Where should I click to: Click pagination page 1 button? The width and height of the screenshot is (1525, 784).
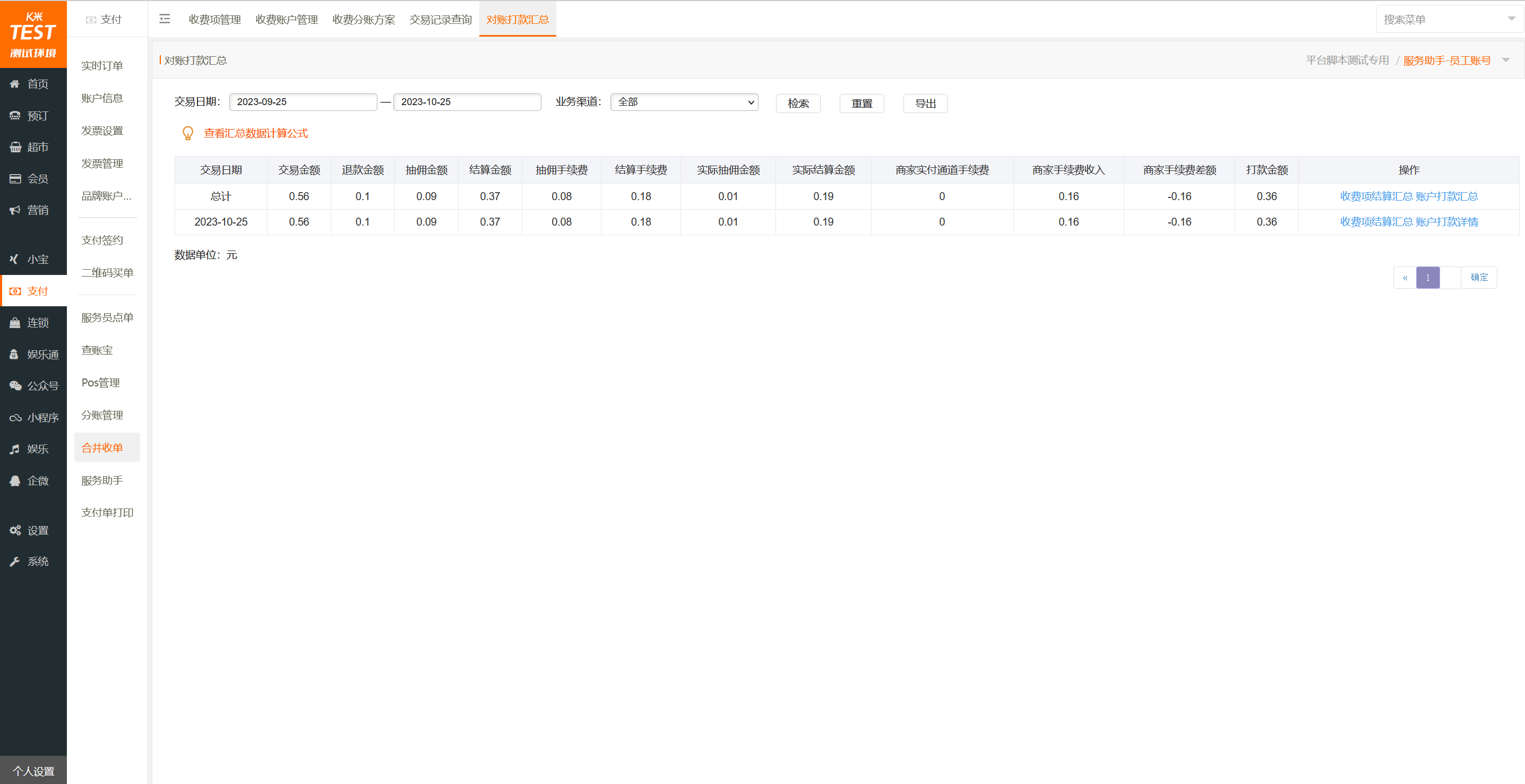pos(1428,278)
